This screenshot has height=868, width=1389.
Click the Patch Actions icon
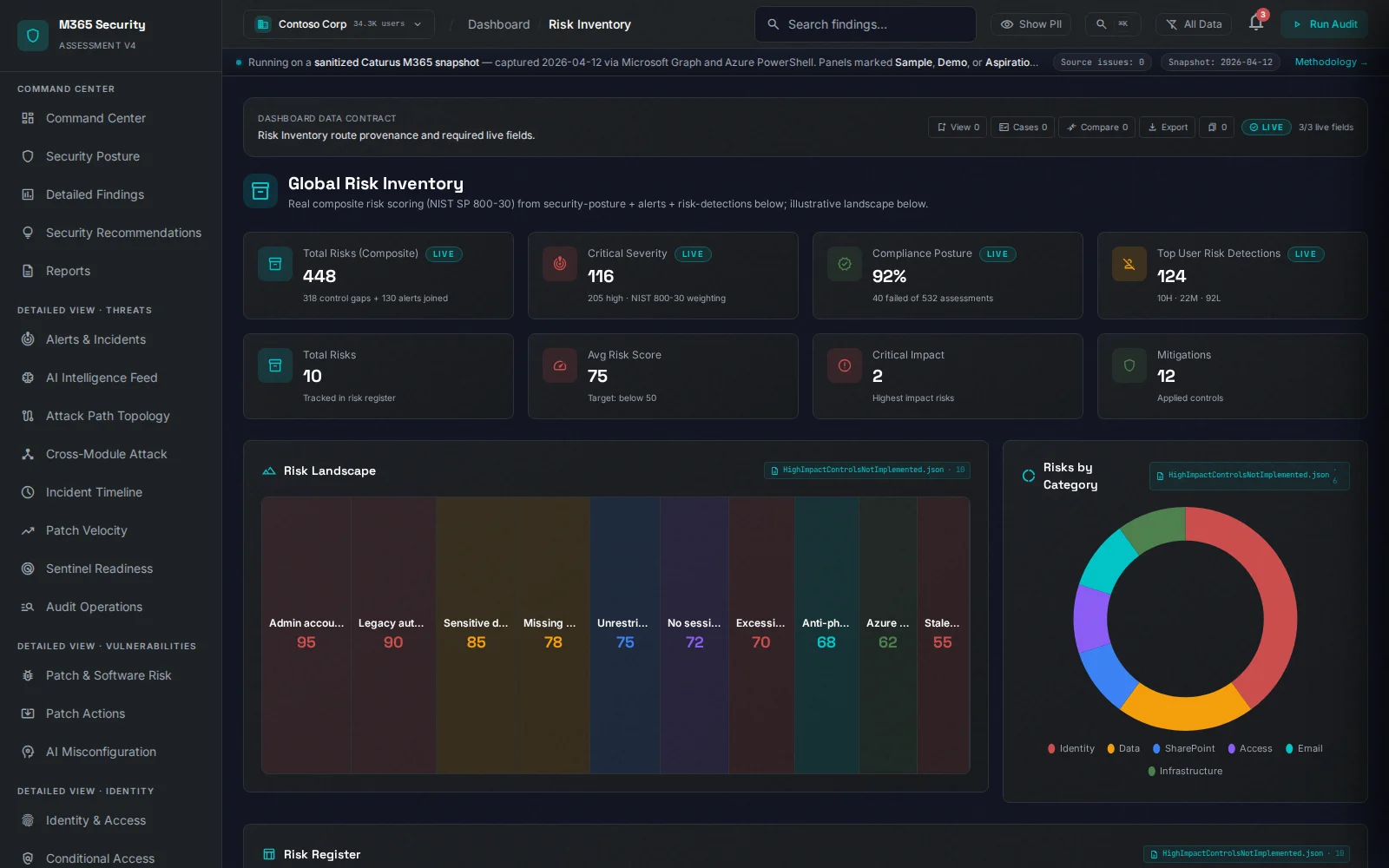[x=28, y=713]
